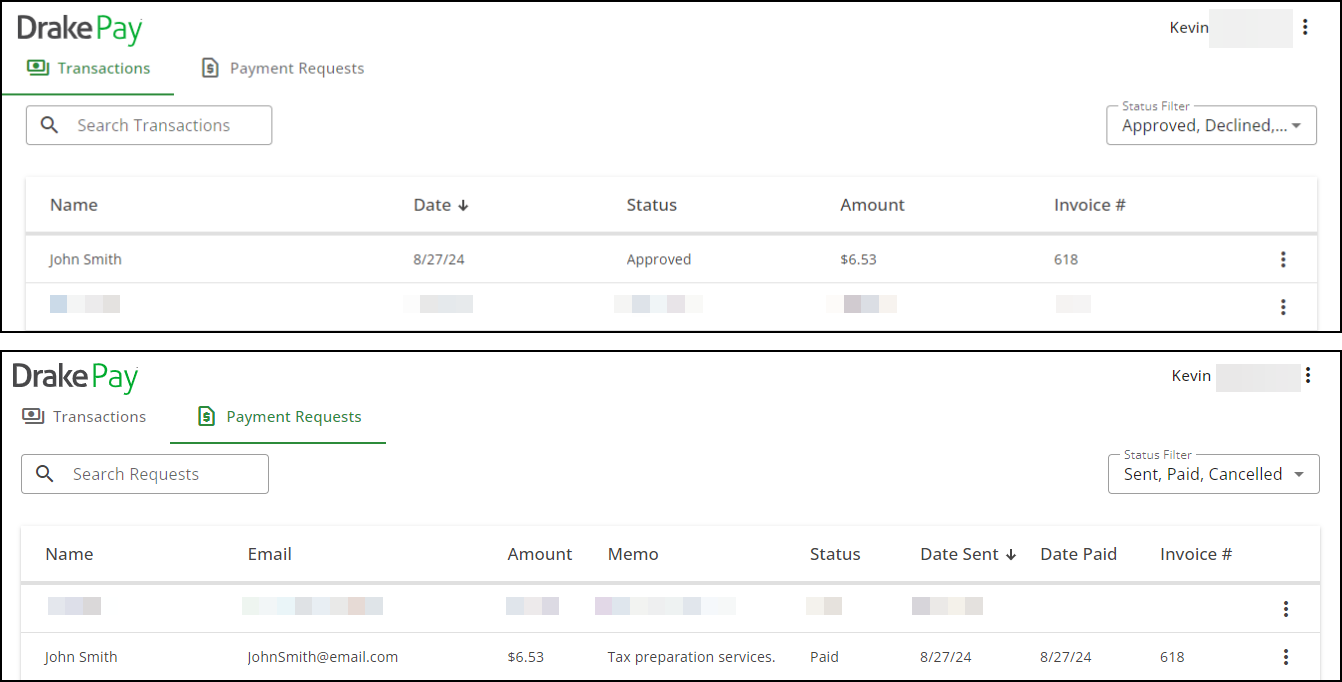Image resolution: width=1342 pixels, height=682 pixels.
Task: Click the search icon beside Search Requests
Action: [45, 473]
